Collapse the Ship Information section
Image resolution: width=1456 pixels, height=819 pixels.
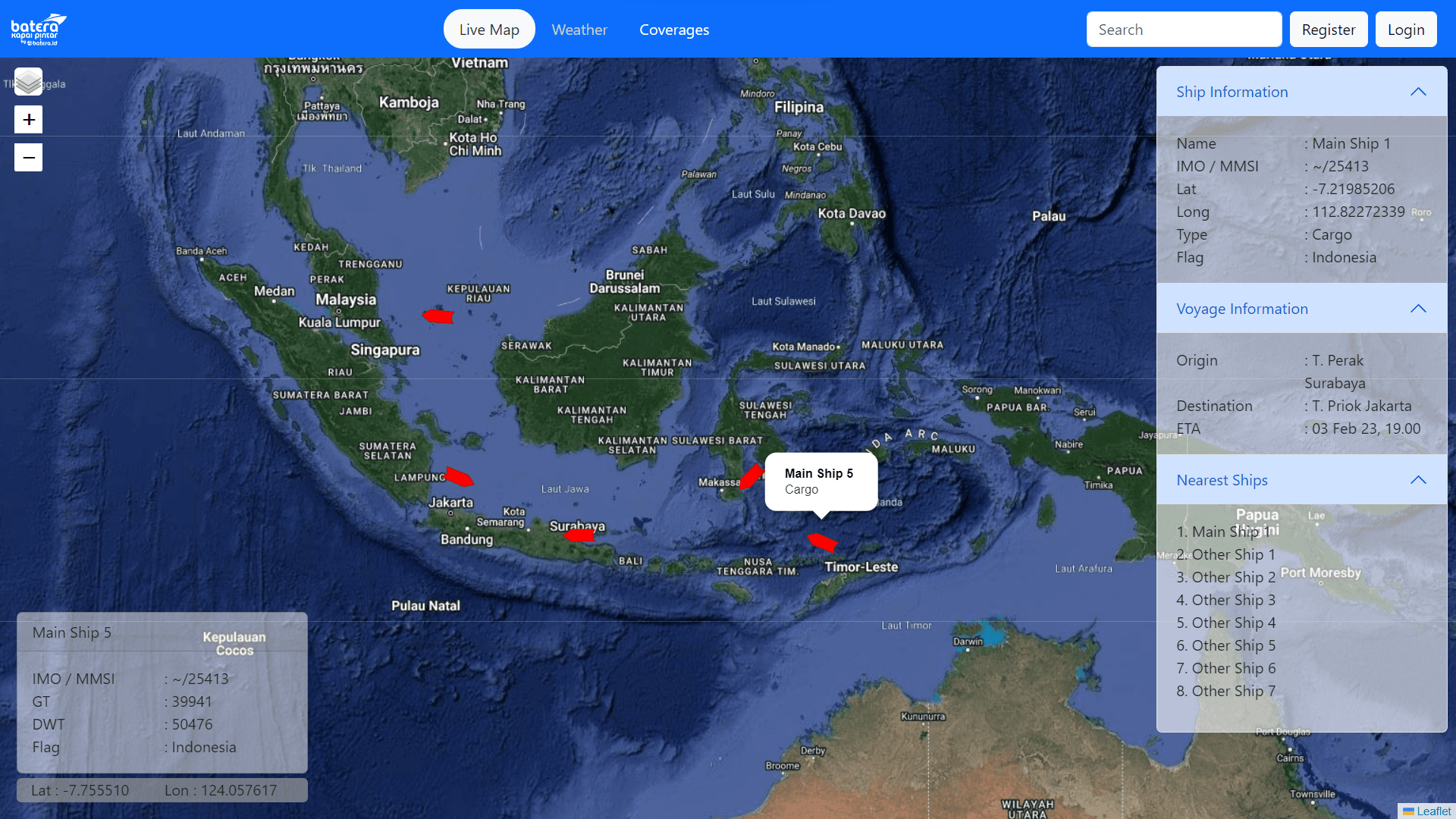pyautogui.click(x=1417, y=92)
